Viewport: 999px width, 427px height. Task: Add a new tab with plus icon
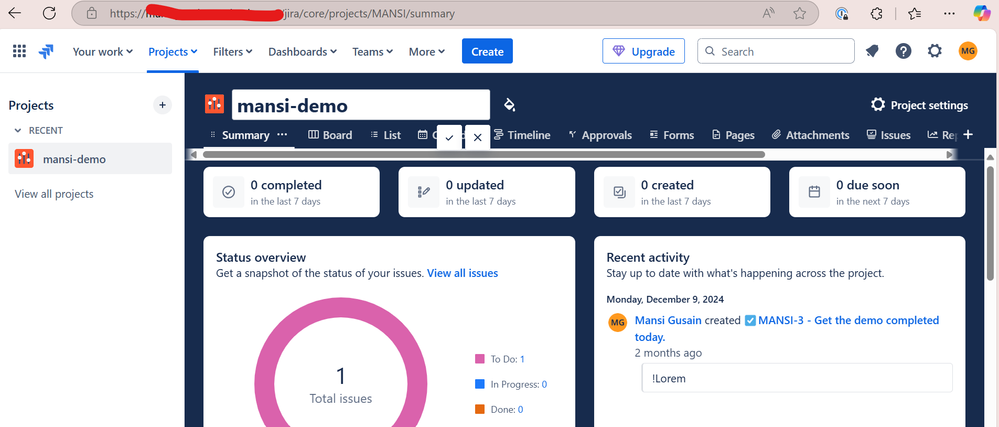(968, 134)
